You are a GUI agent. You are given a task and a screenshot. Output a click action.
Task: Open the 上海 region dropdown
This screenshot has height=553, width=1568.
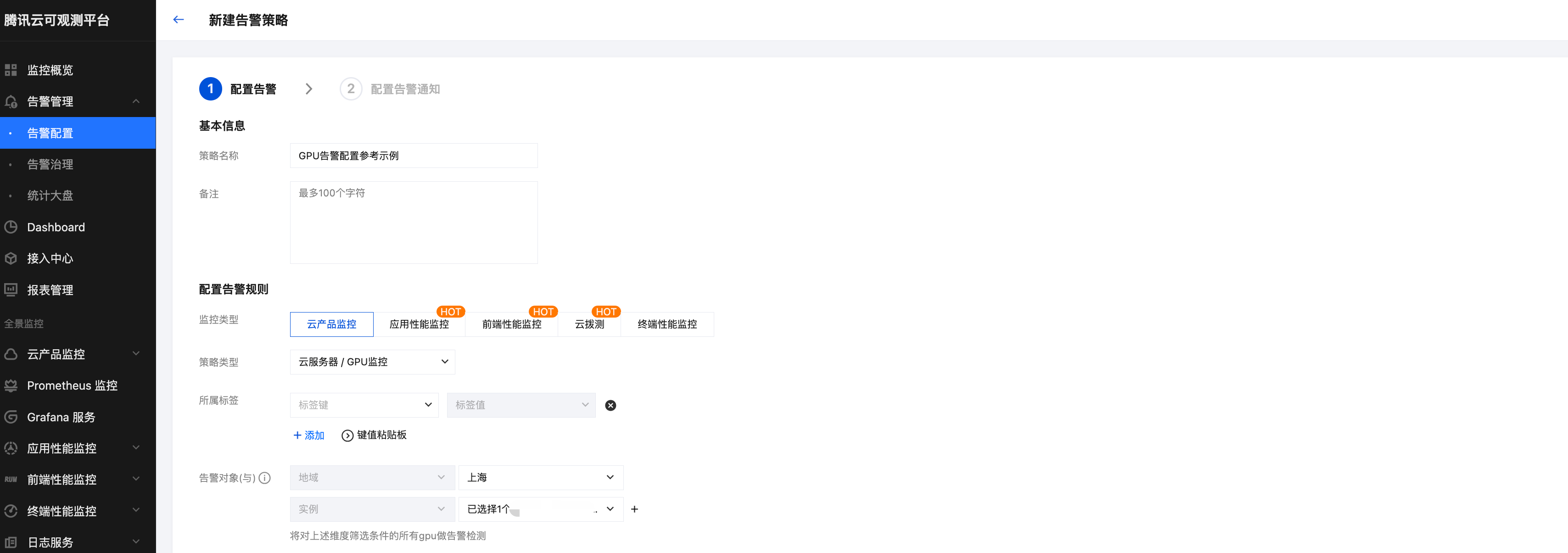pyautogui.click(x=540, y=478)
